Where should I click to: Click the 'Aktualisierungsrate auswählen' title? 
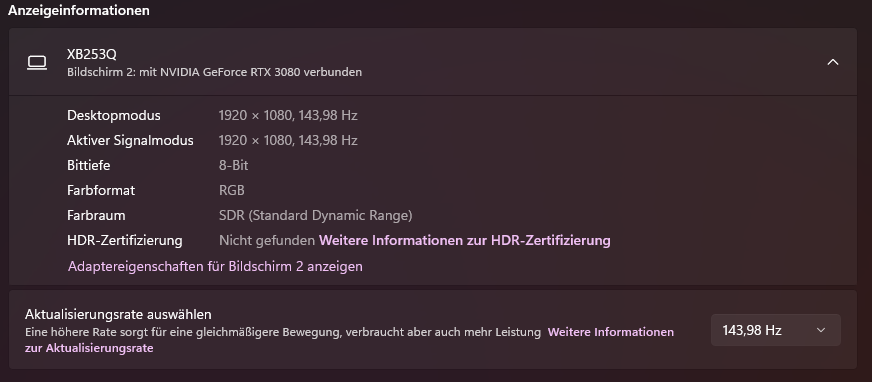pyautogui.click(x=118, y=314)
